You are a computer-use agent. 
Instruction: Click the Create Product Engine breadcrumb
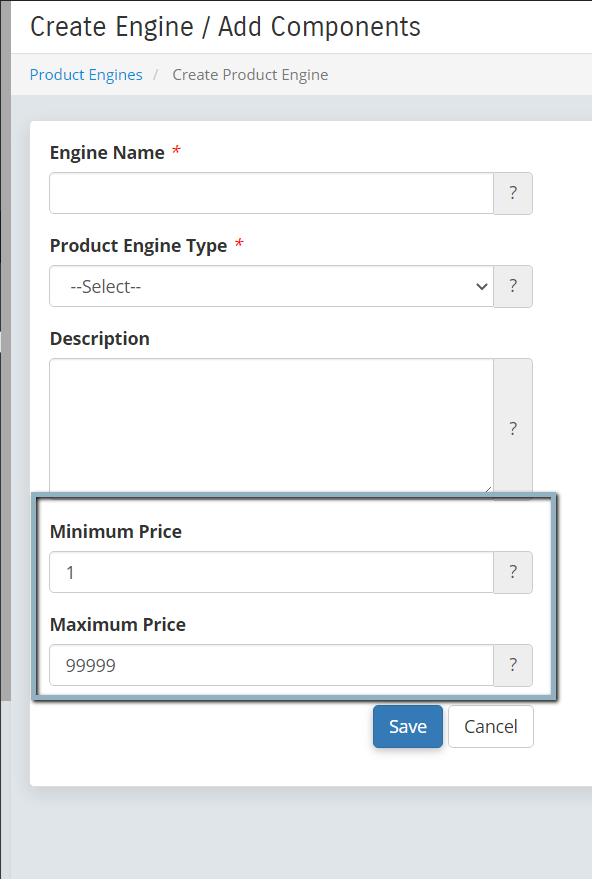click(x=250, y=75)
